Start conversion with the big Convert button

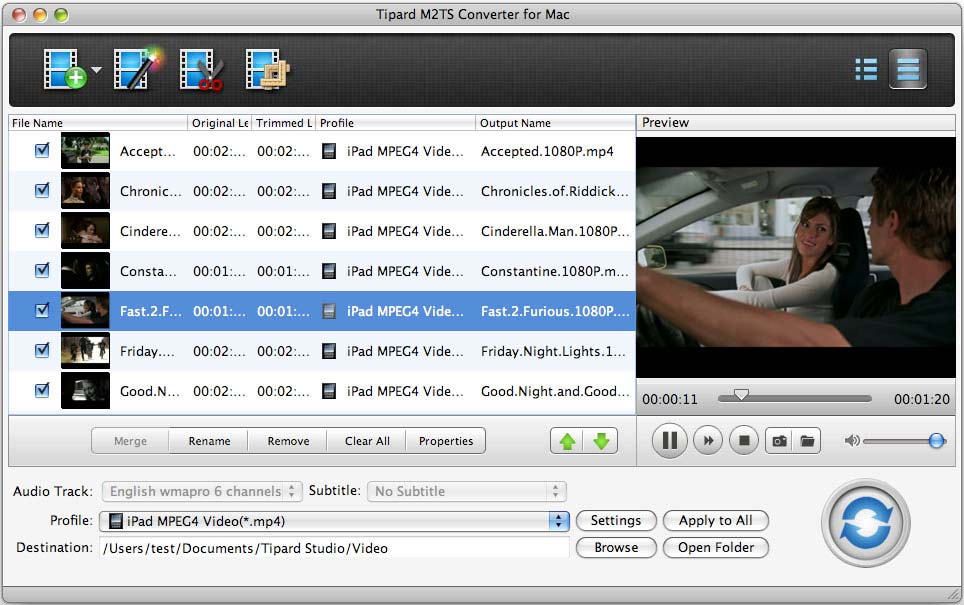click(865, 522)
